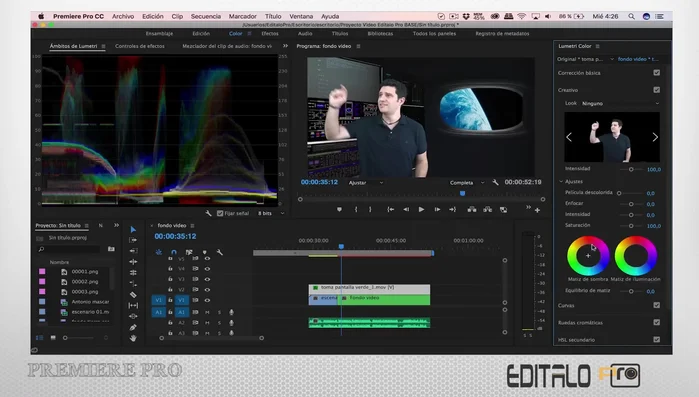Open Look dropdown set to Ninguno
Image resolution: width=699 pixels, height=397 pixels.
[x=620, y=103]
